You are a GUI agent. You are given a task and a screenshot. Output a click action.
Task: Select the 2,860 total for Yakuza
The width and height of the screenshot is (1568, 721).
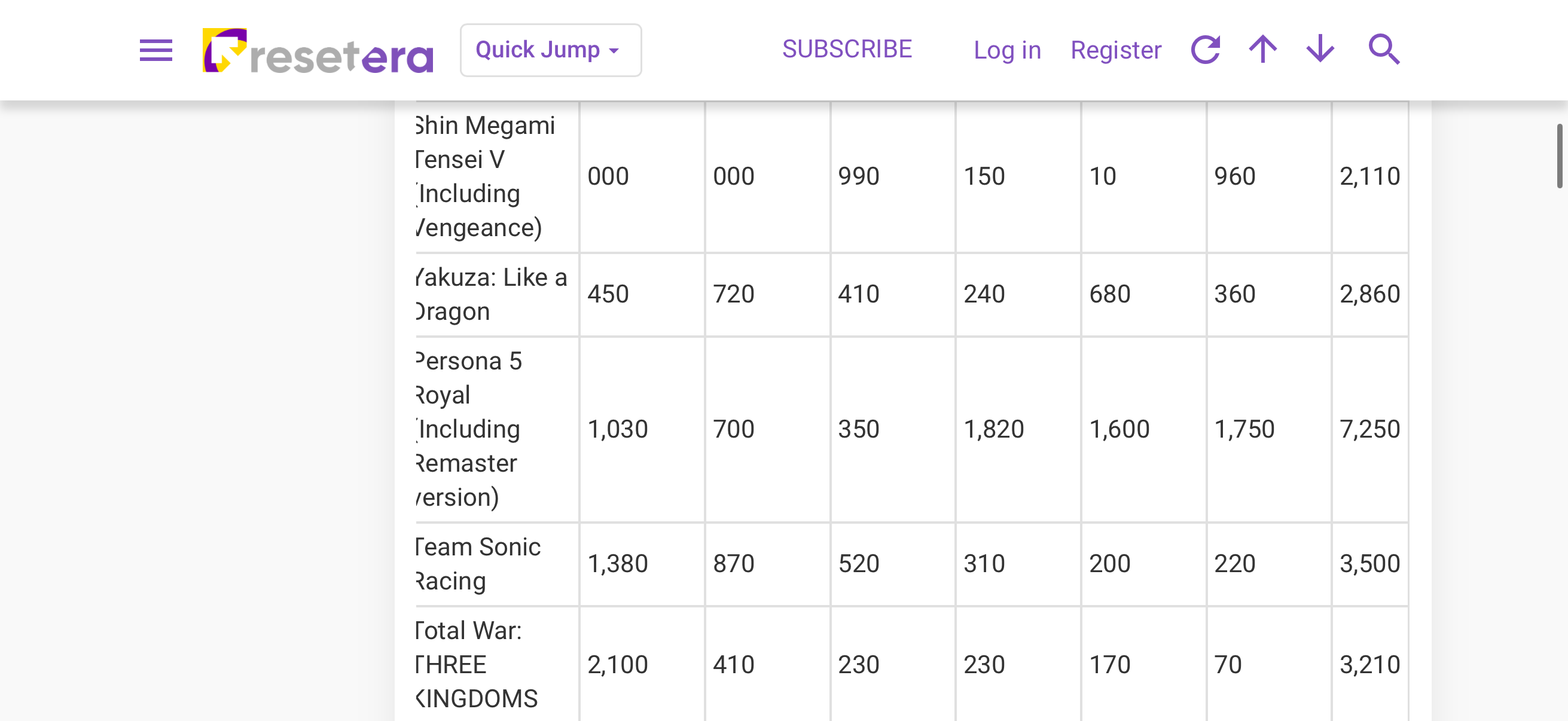[x=1369, y=295]
